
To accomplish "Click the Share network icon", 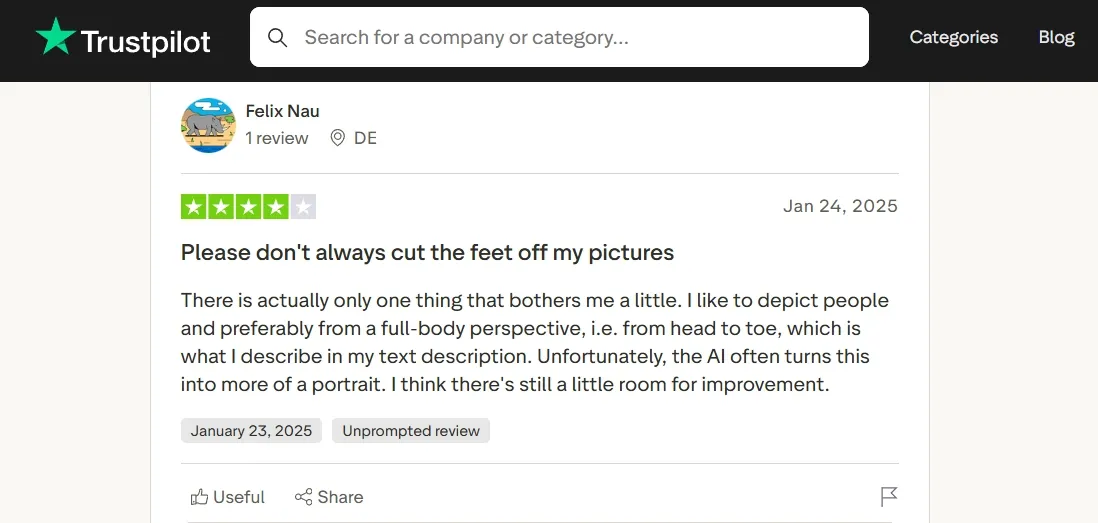I will coord(303,497).
